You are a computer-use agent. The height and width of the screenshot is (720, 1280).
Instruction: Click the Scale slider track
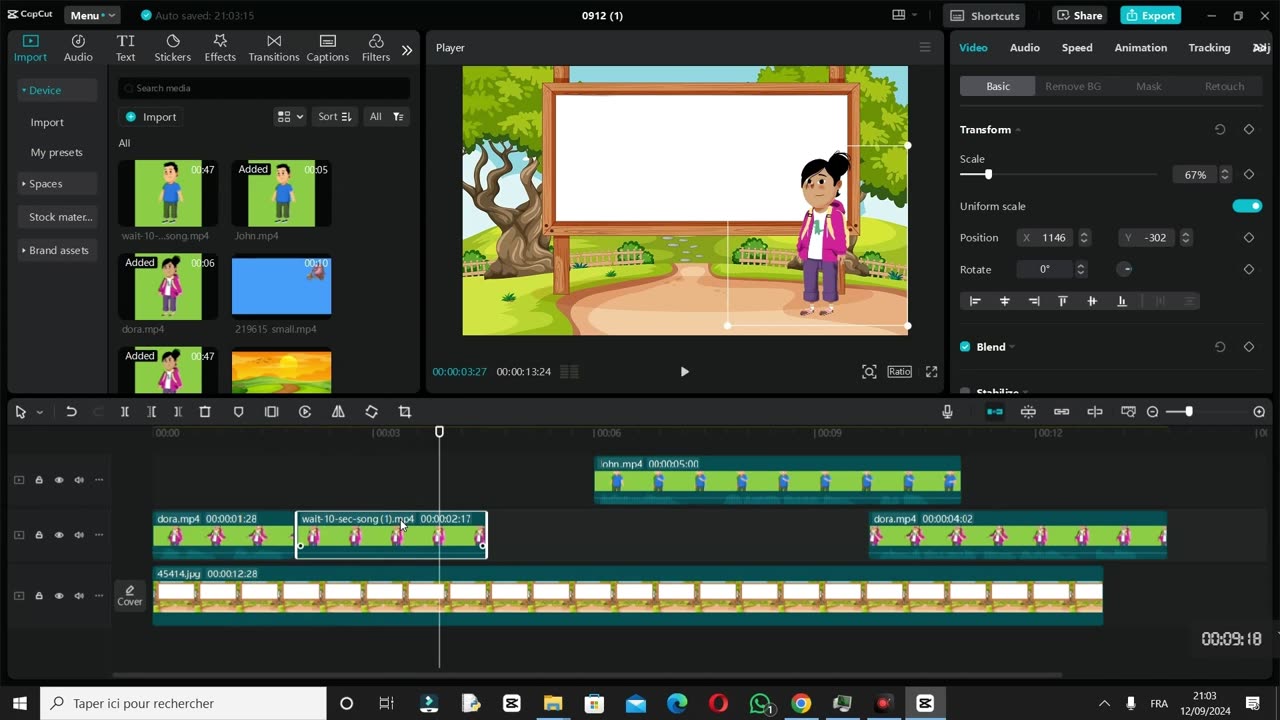coord(1059,174)
